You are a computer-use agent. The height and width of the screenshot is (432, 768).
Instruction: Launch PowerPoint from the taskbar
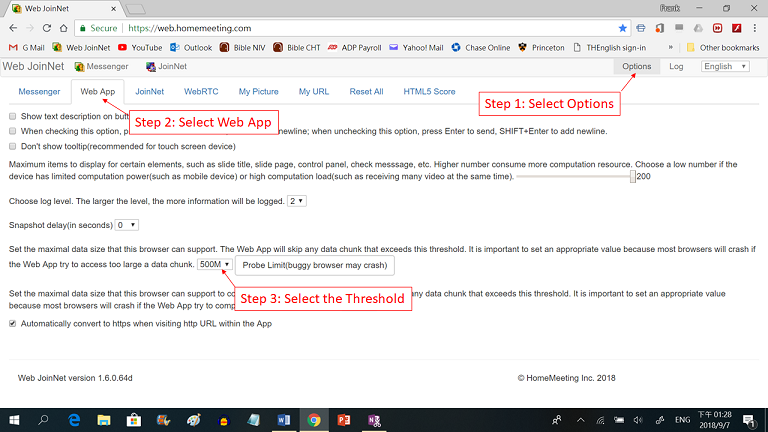[x=344, y=420]
